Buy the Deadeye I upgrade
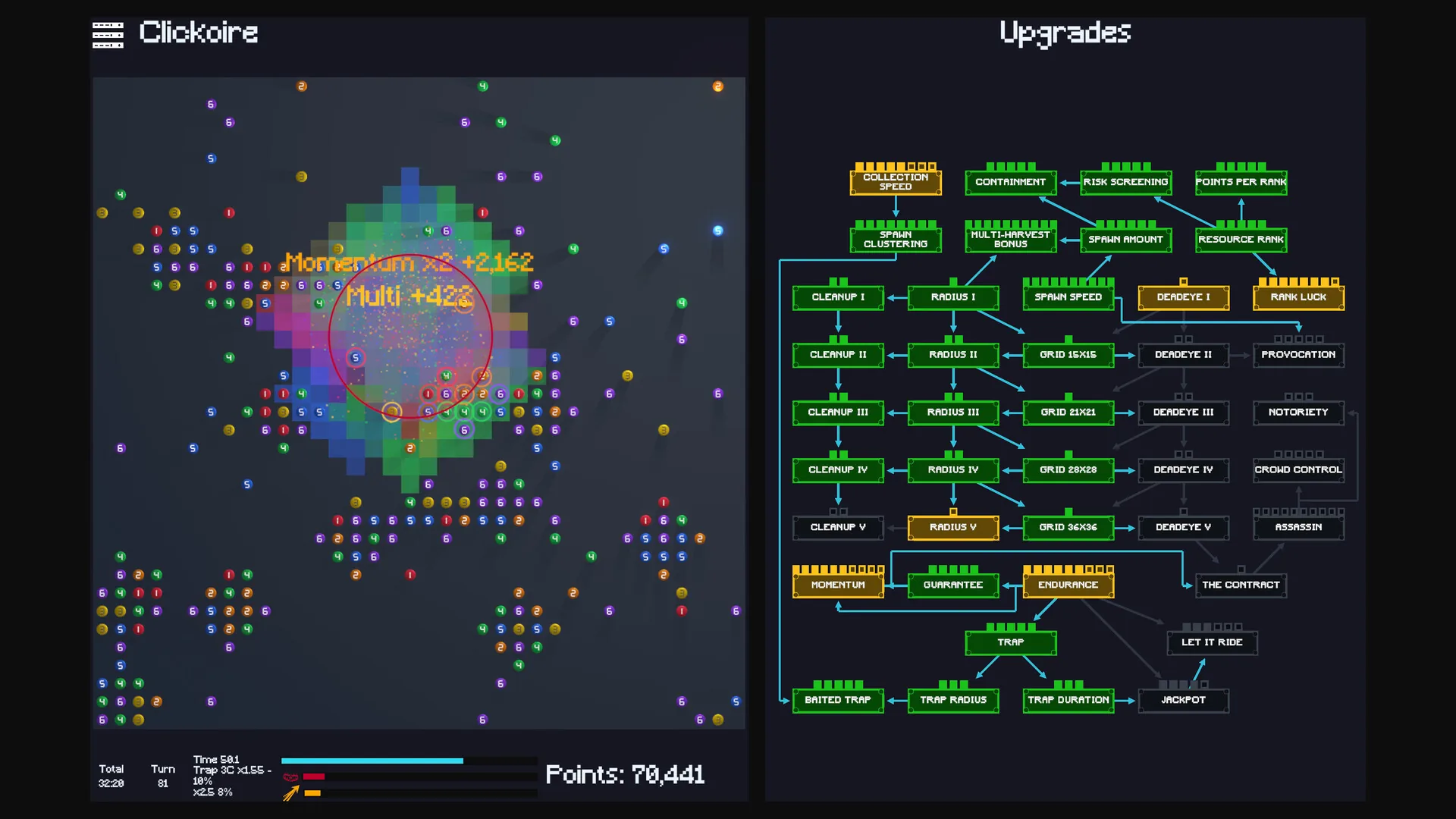The height and width of the screenshot is (819, 1456). pyautogui.click(x=1183, y=297)
